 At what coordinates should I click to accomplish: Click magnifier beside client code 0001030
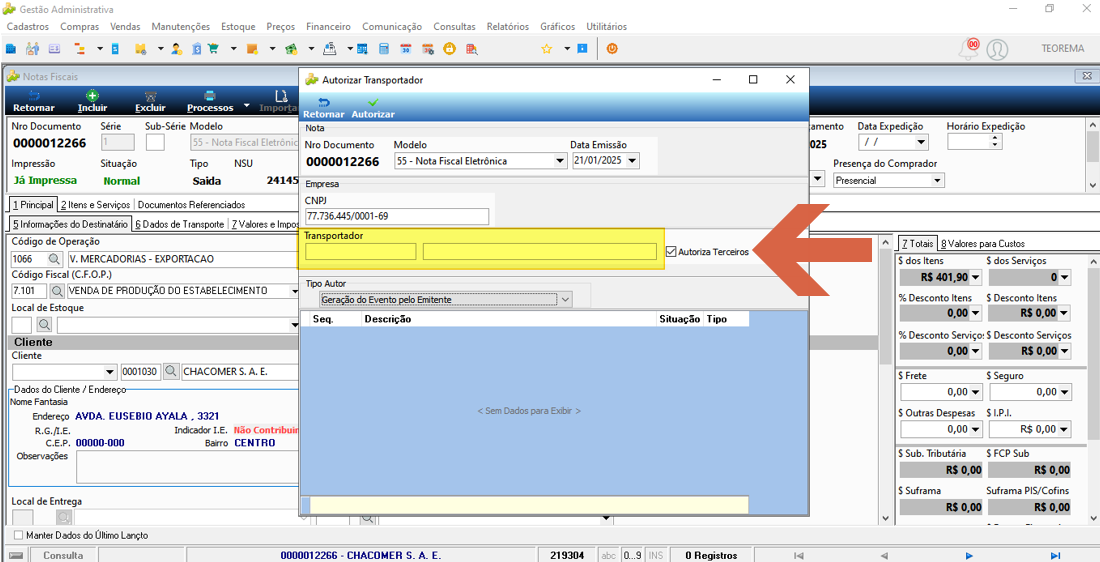(171, 372)
